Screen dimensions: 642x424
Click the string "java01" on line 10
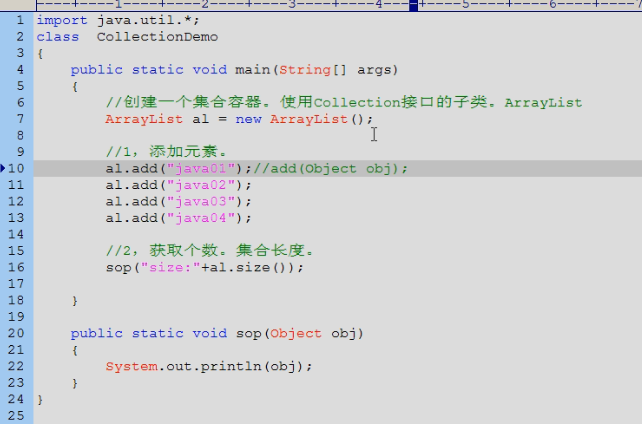[x=201, y=169]
